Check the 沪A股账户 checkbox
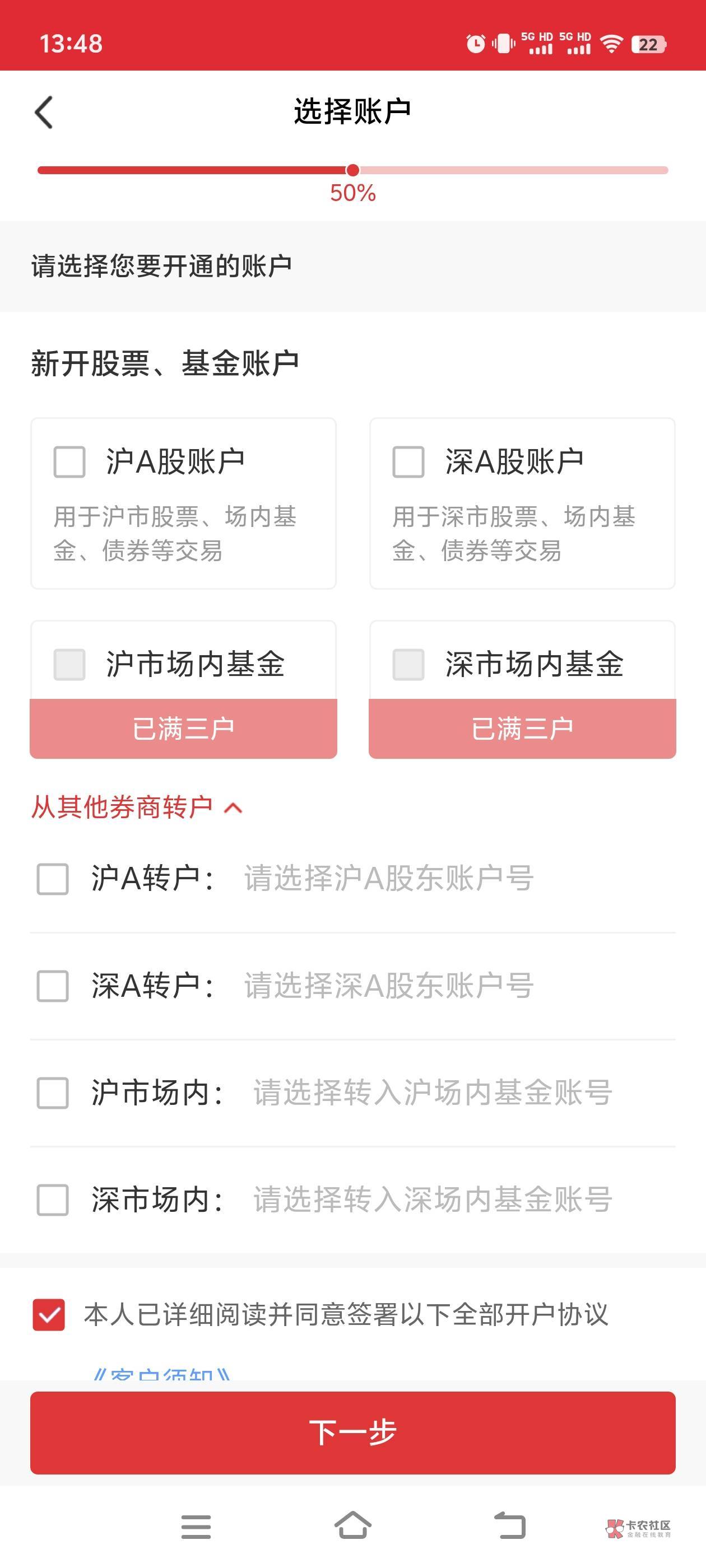 (x=69, y=462)
